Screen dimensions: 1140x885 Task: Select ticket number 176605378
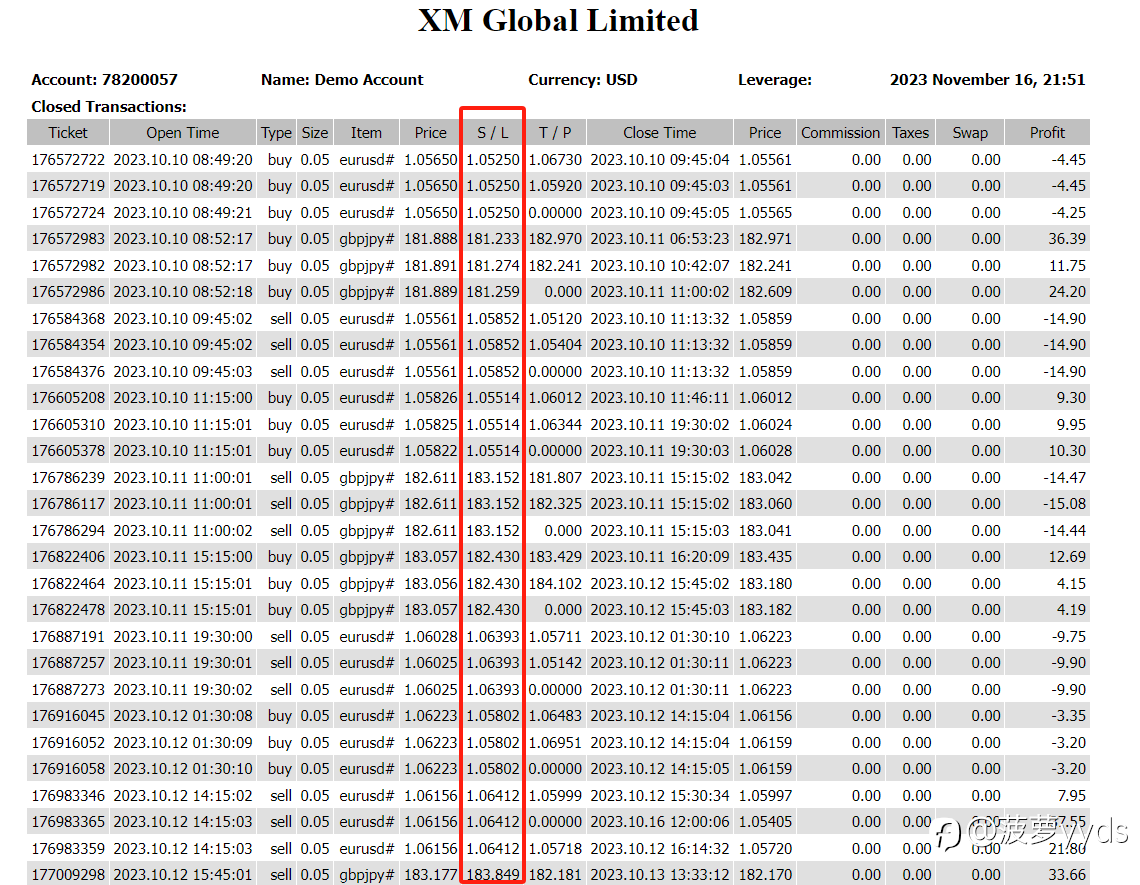[x=68, y=451]
